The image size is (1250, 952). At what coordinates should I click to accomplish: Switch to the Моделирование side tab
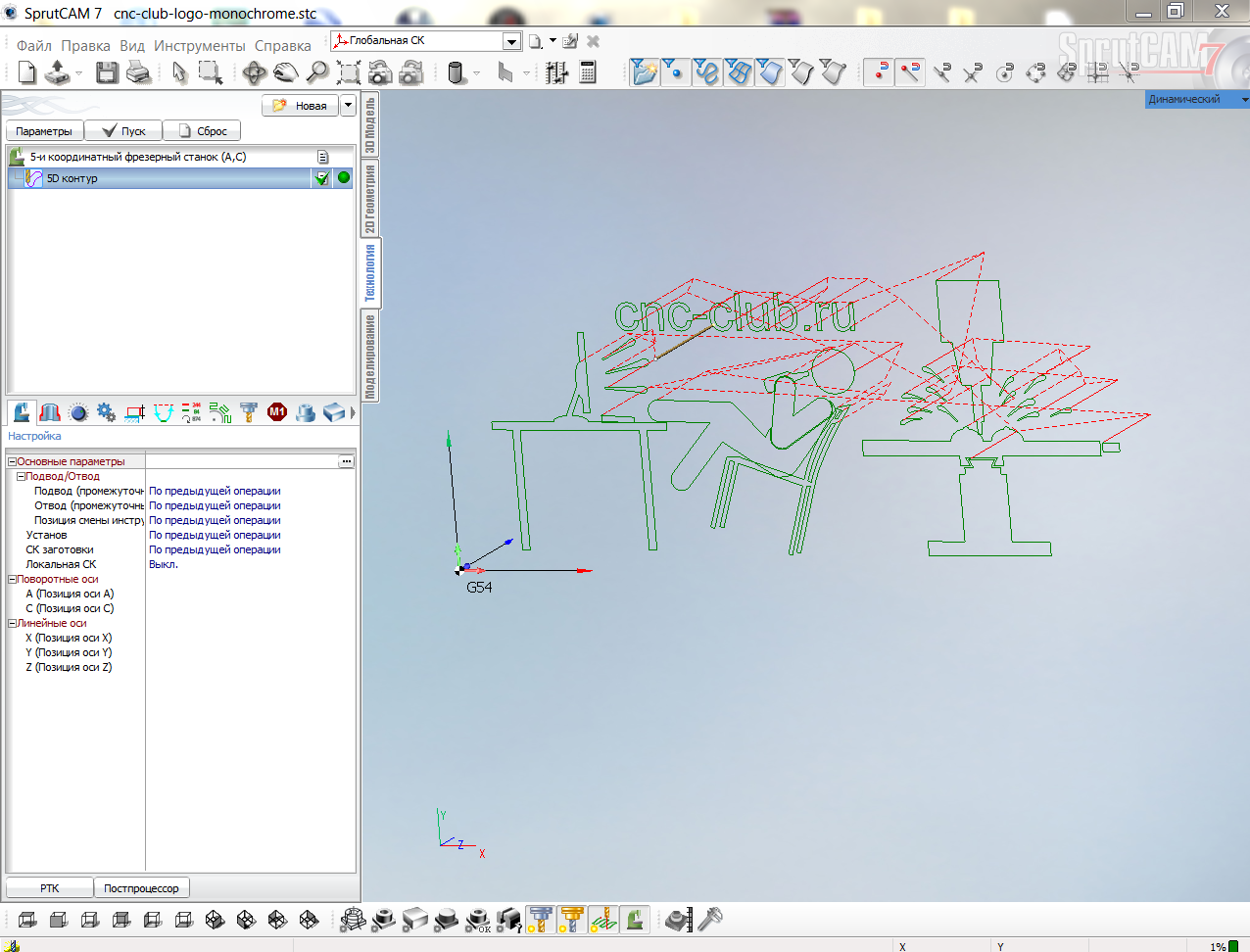click(370, 356)
